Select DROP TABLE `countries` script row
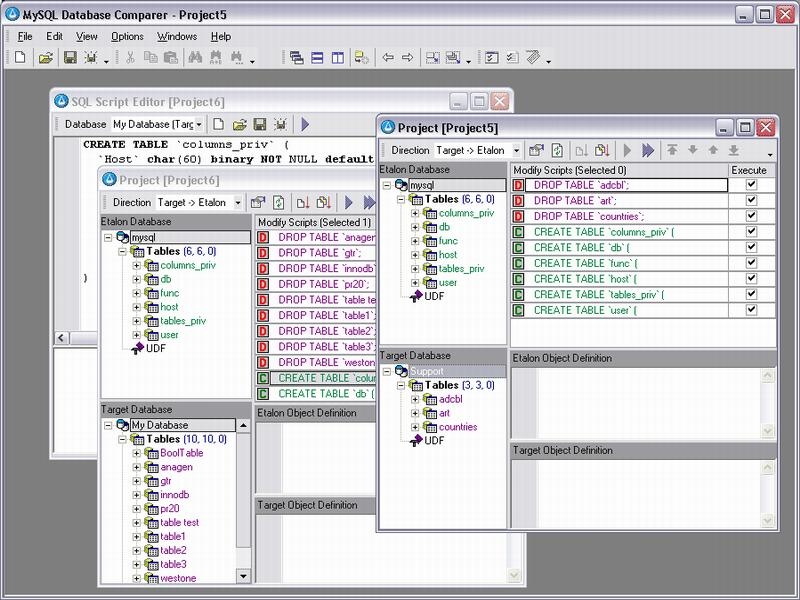 click(x=588, y=216)
